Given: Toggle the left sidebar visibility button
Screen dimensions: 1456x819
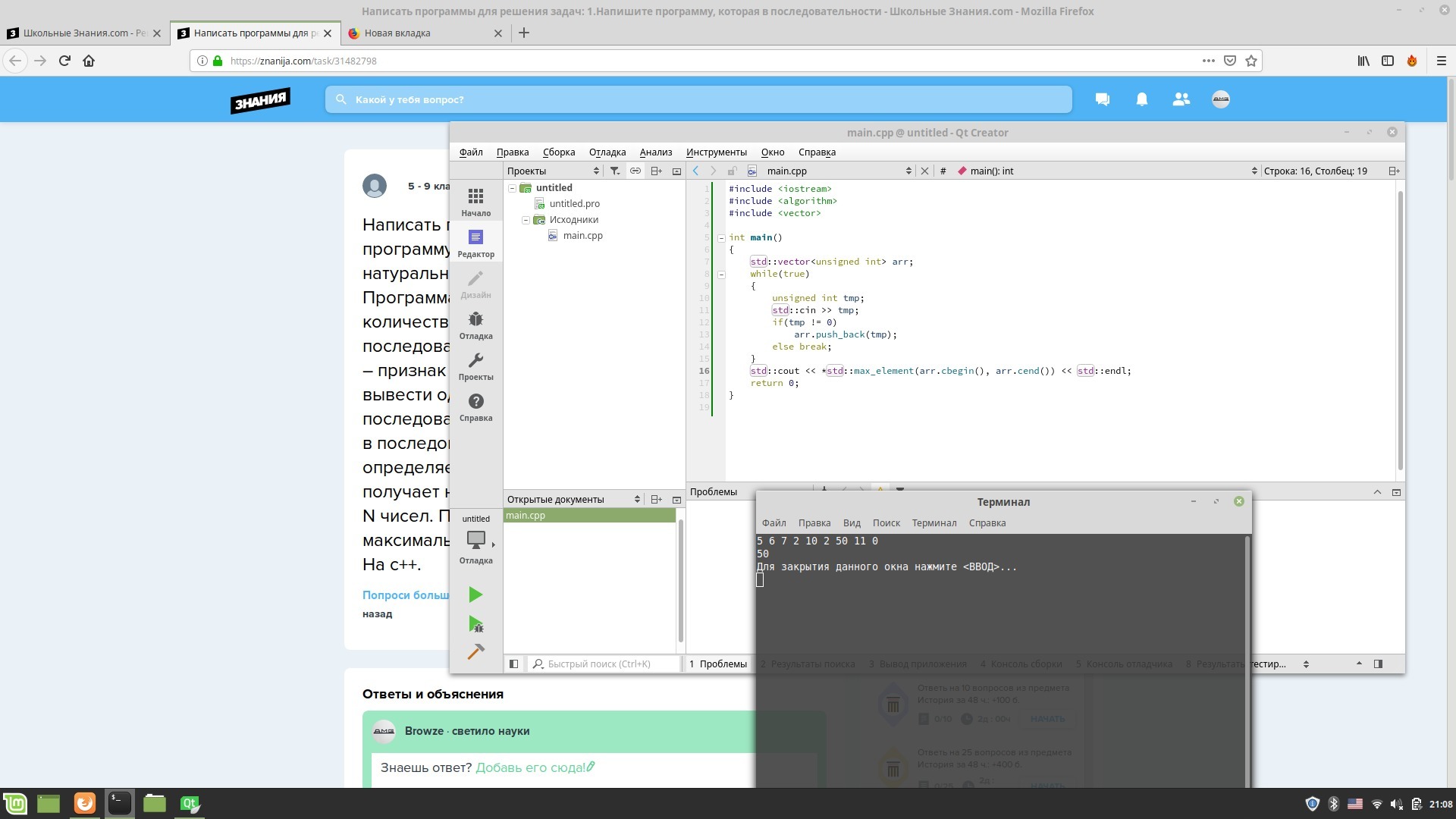Looking at the screenshot, I should [x=513, y=664].
